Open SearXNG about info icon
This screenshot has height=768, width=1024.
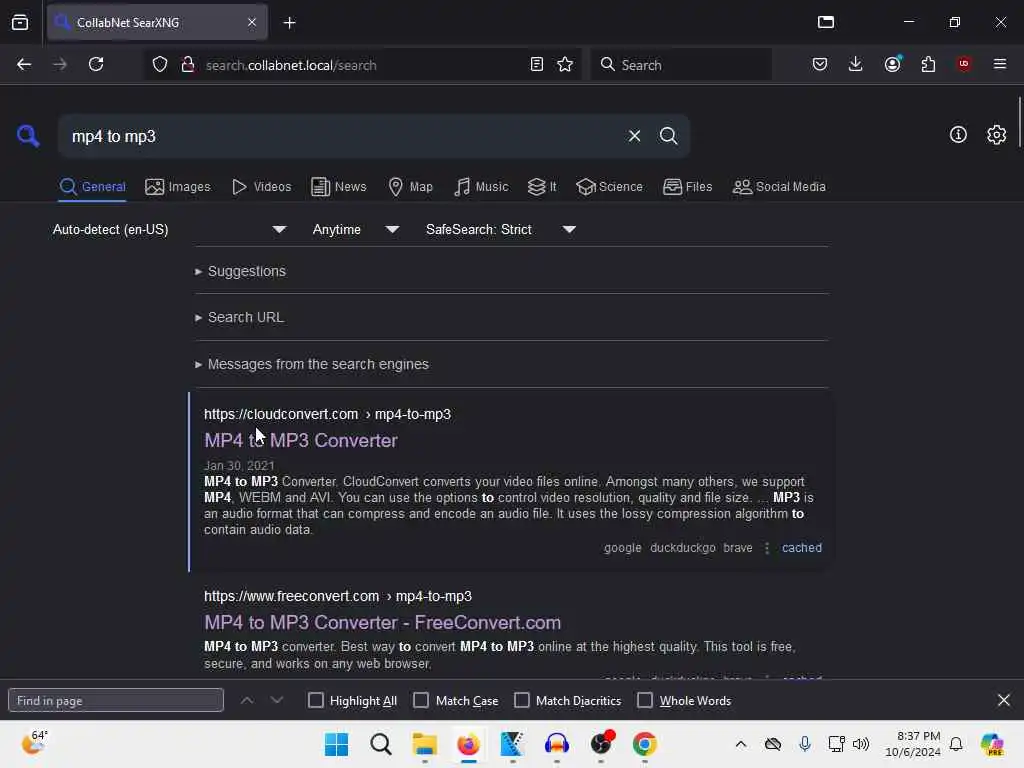pos(958,135)
